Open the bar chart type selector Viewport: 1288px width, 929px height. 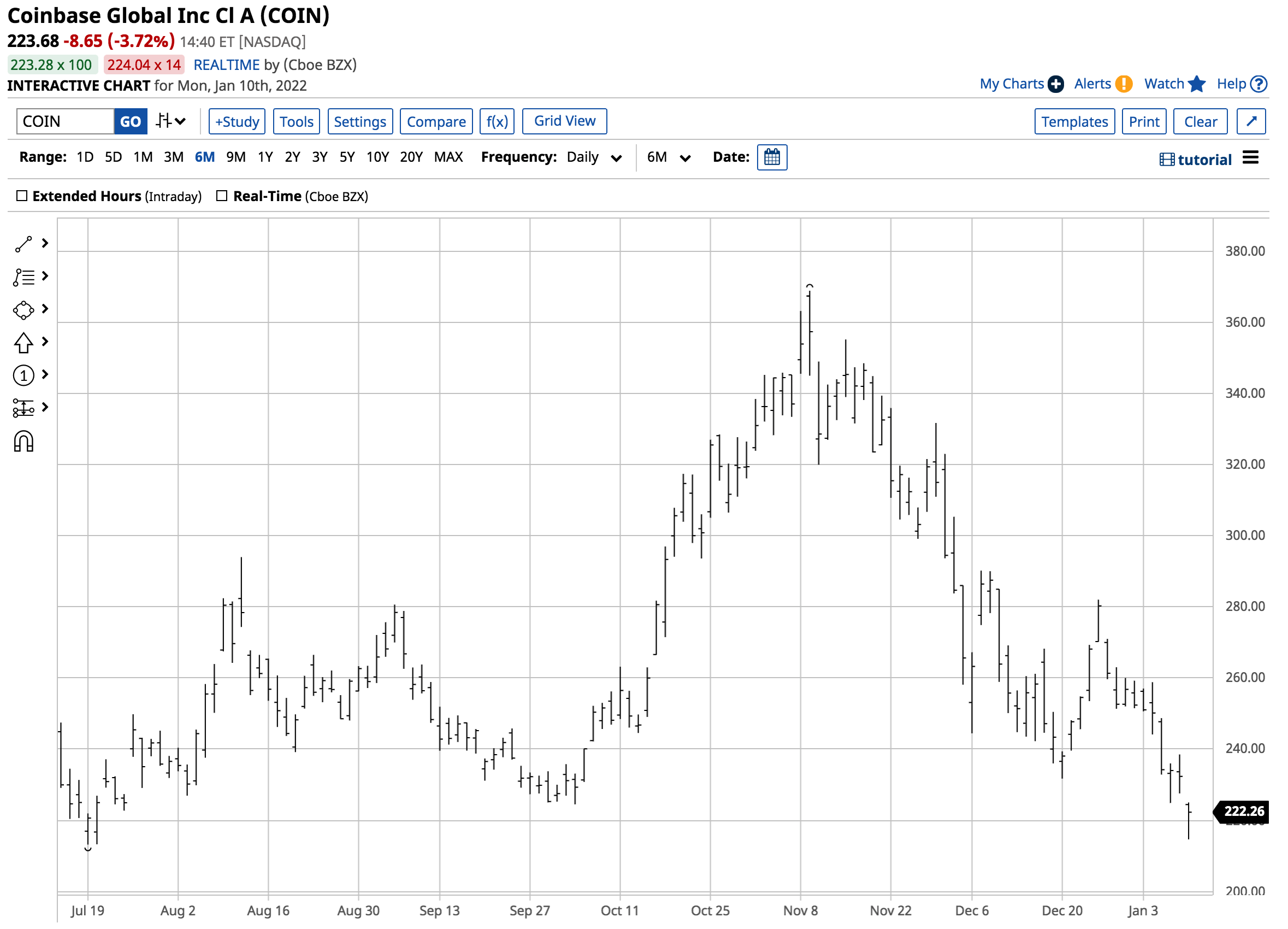[171, 121]
